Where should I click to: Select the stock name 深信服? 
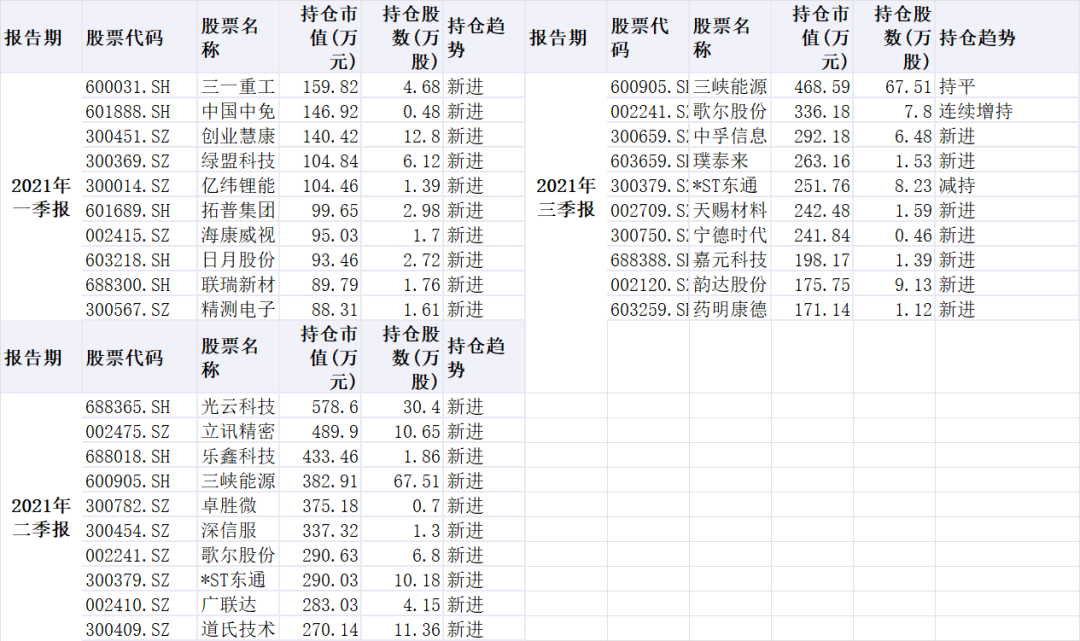[229, 531]
